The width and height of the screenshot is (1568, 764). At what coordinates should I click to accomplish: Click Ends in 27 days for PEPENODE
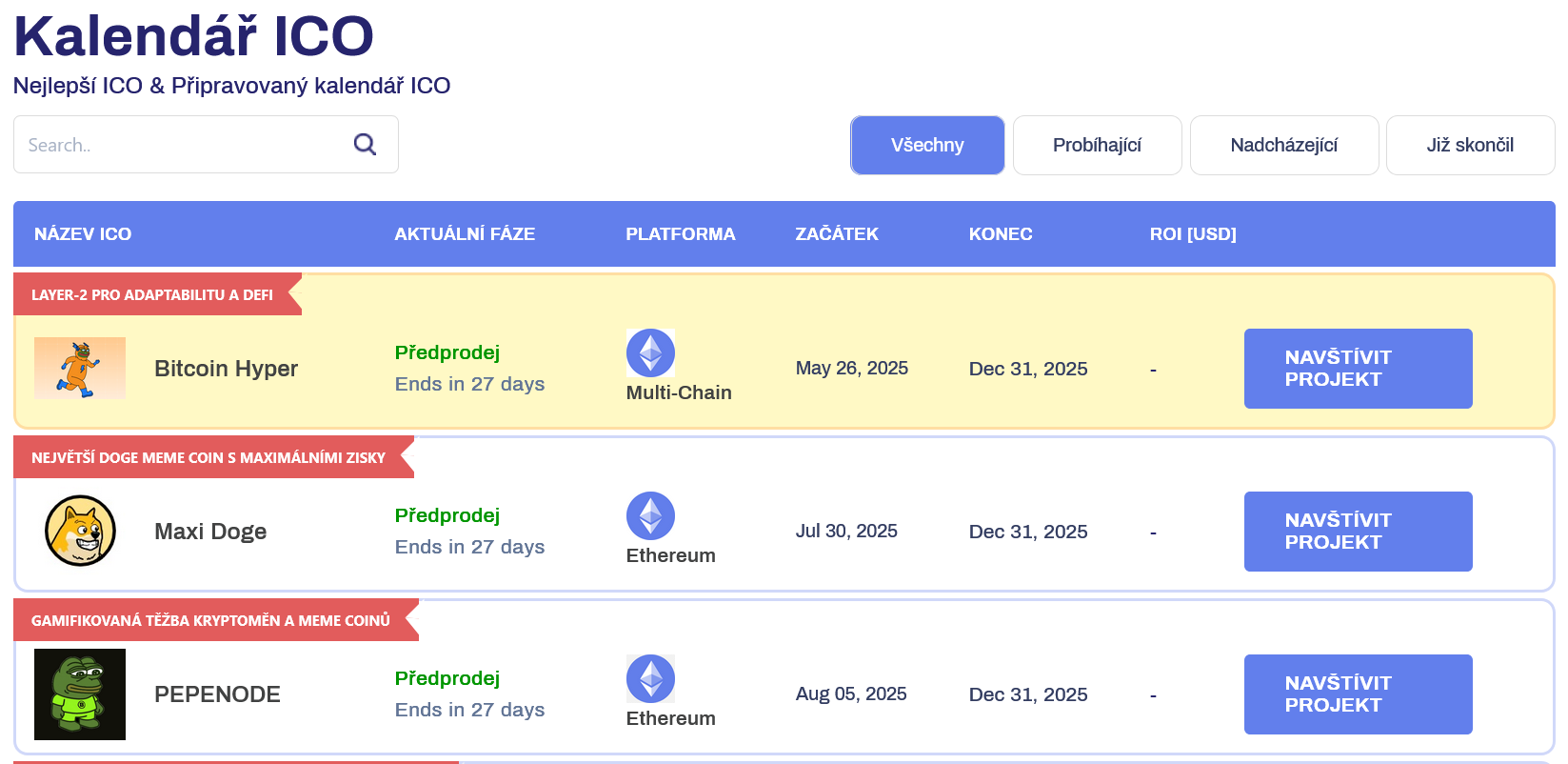point(470,710)
